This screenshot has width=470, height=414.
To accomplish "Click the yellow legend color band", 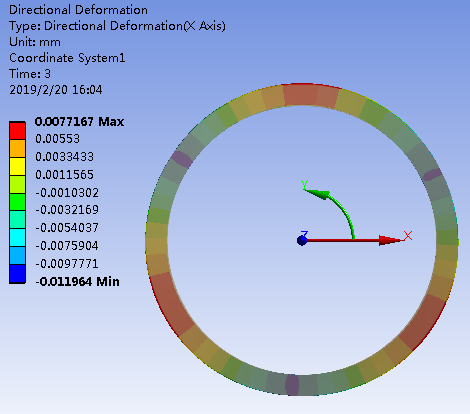I will [x=17, y=166].
